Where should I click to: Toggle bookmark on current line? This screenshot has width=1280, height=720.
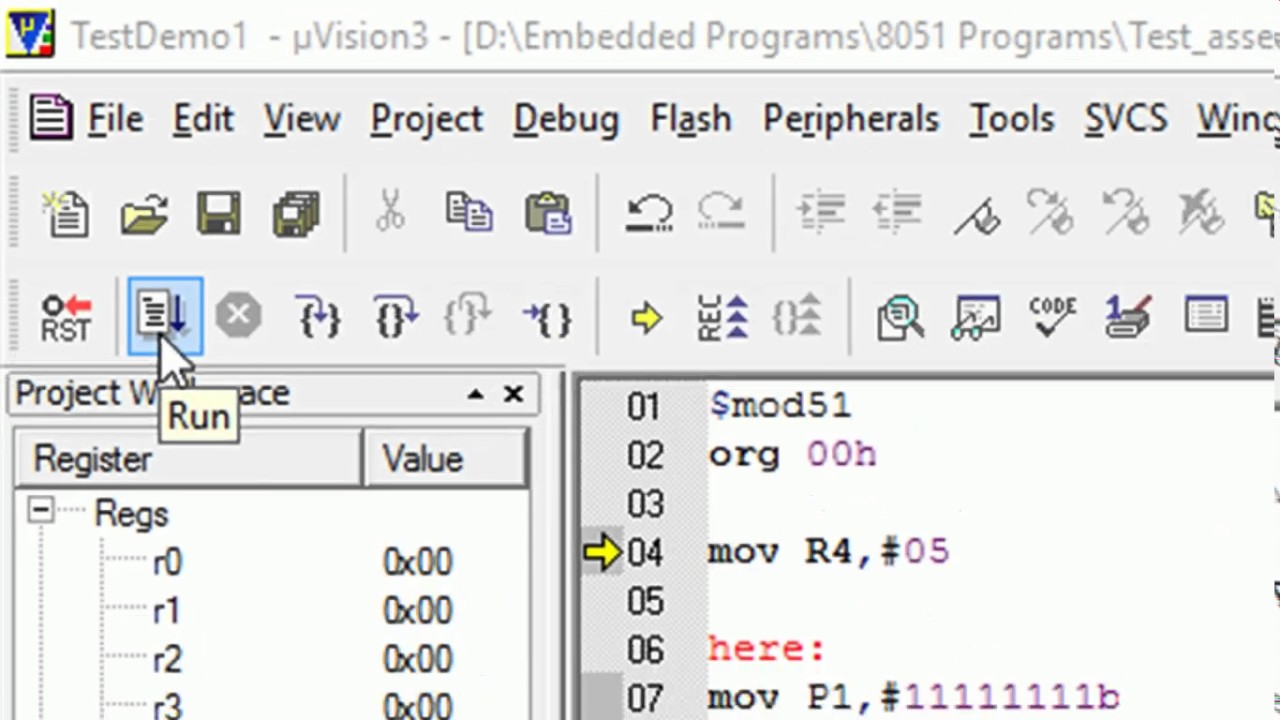click(x=977, y=214)
